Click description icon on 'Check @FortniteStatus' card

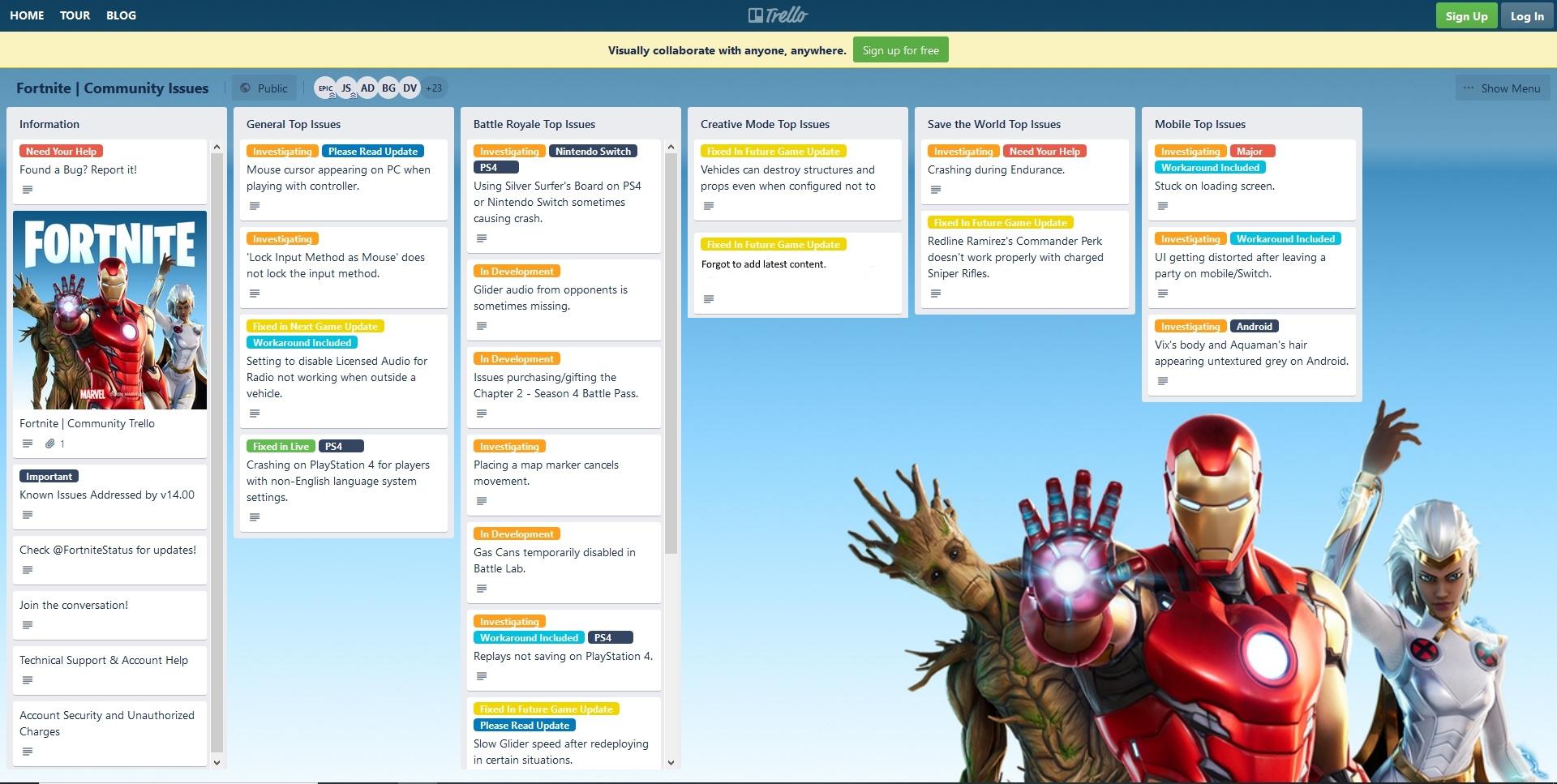[x=28, y=570]
